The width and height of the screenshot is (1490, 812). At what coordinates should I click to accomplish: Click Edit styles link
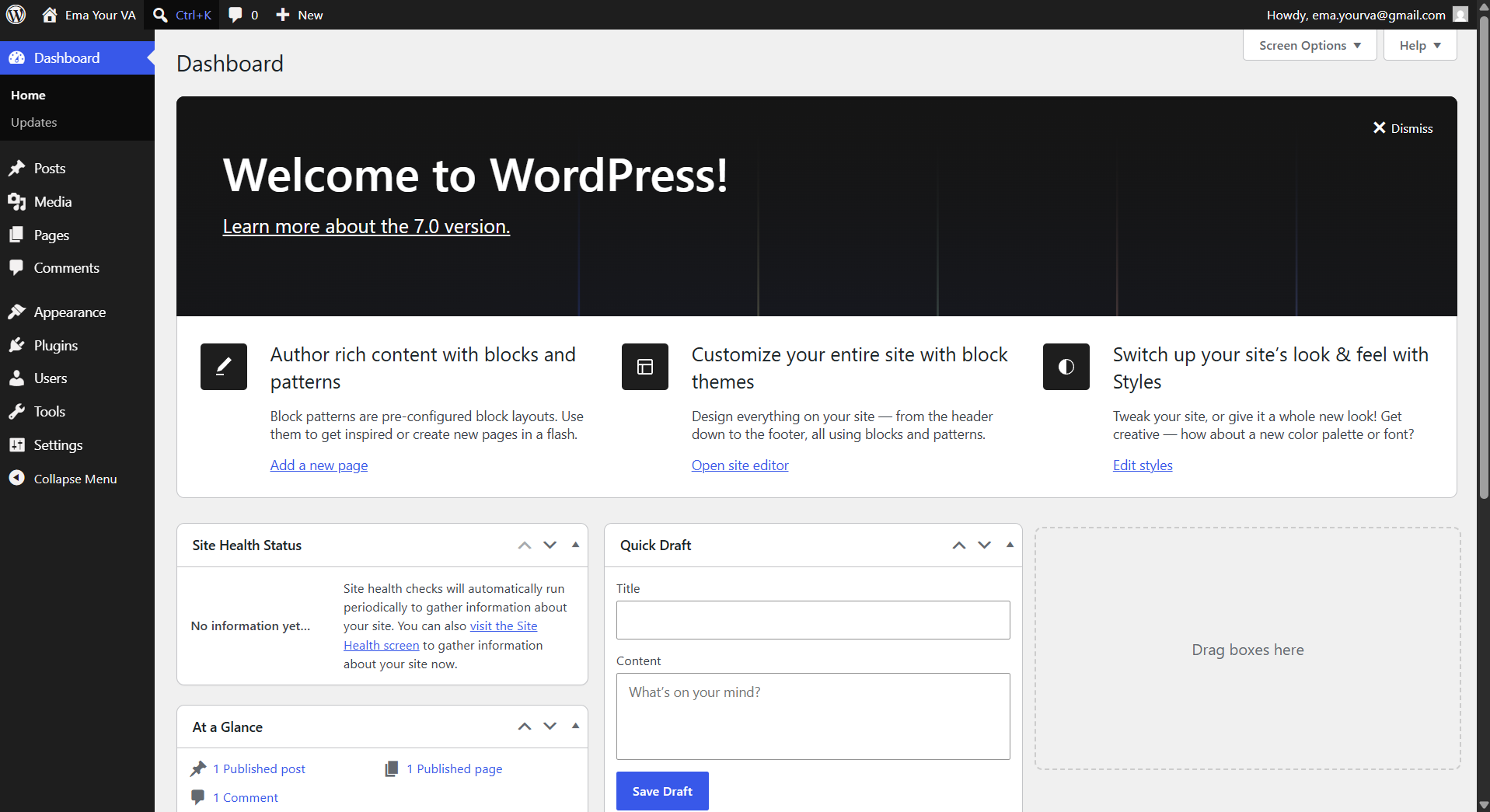point(1143,465)
